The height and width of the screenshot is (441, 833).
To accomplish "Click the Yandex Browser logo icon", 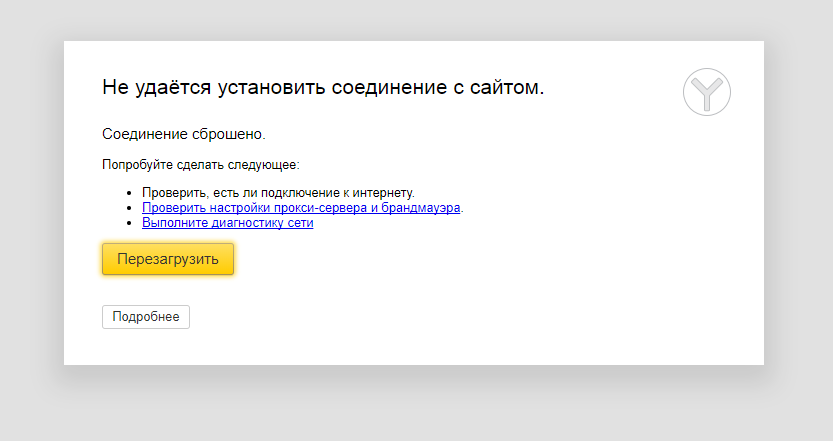I will 707,92.
